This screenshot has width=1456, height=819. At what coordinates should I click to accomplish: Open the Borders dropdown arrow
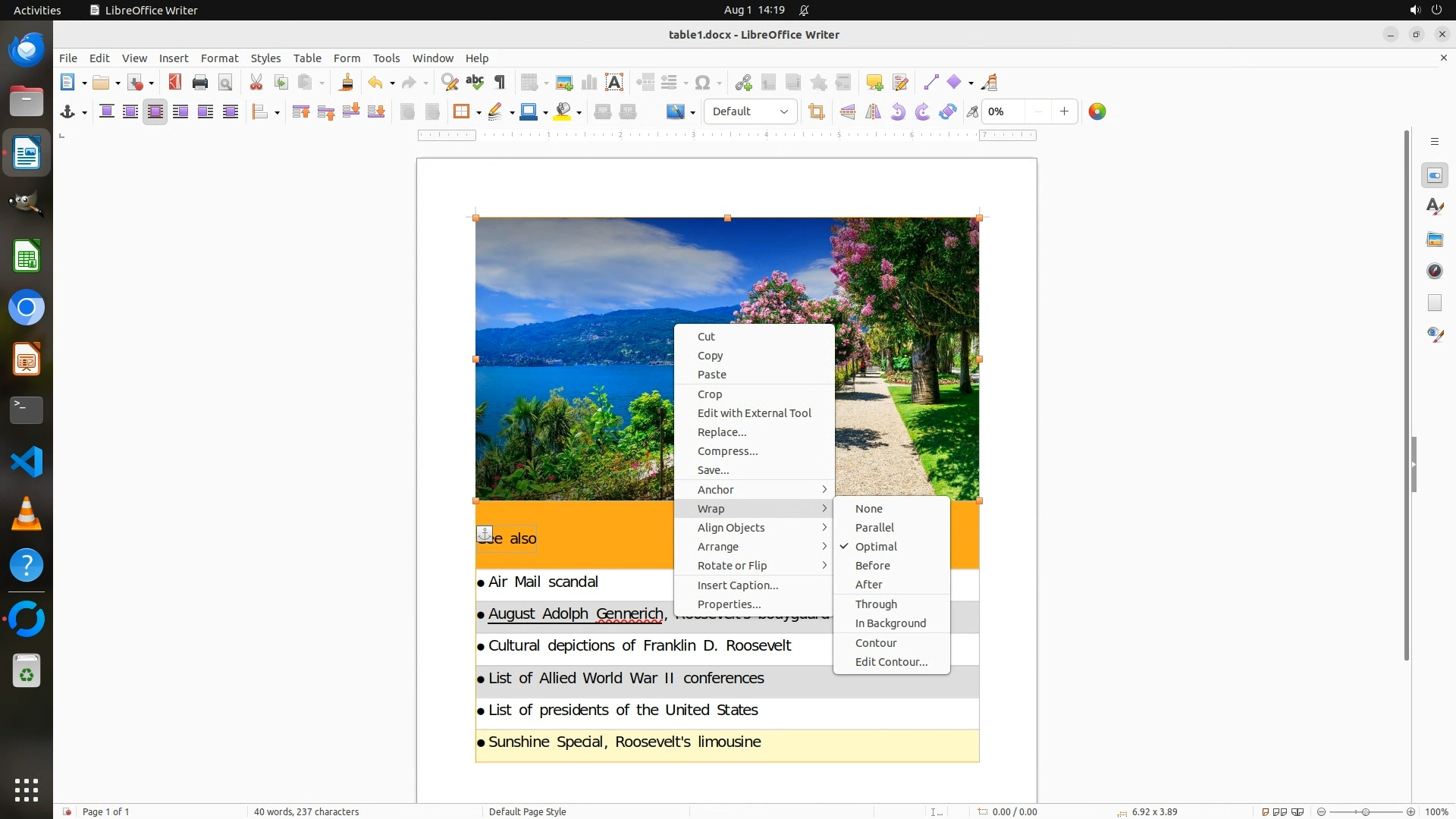coord(479,112)
